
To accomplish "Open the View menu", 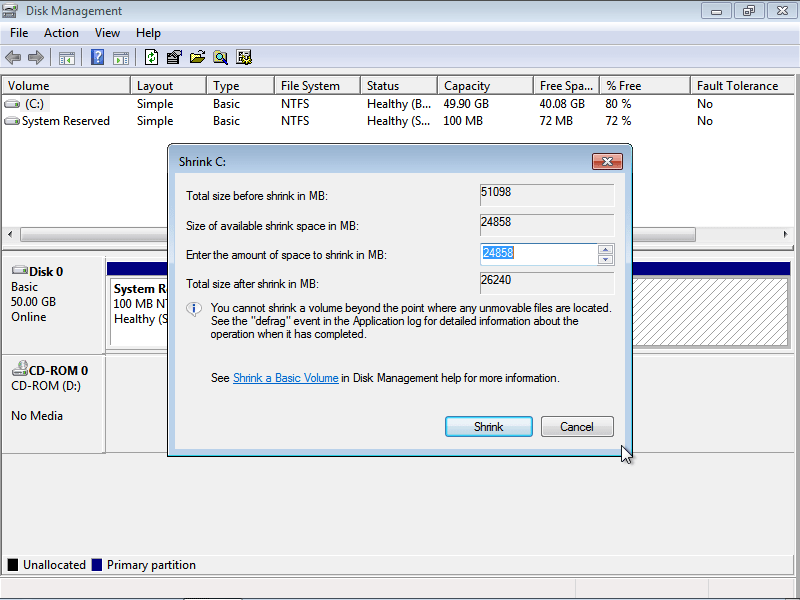I will pyautogui.click(x=107, y=32).
